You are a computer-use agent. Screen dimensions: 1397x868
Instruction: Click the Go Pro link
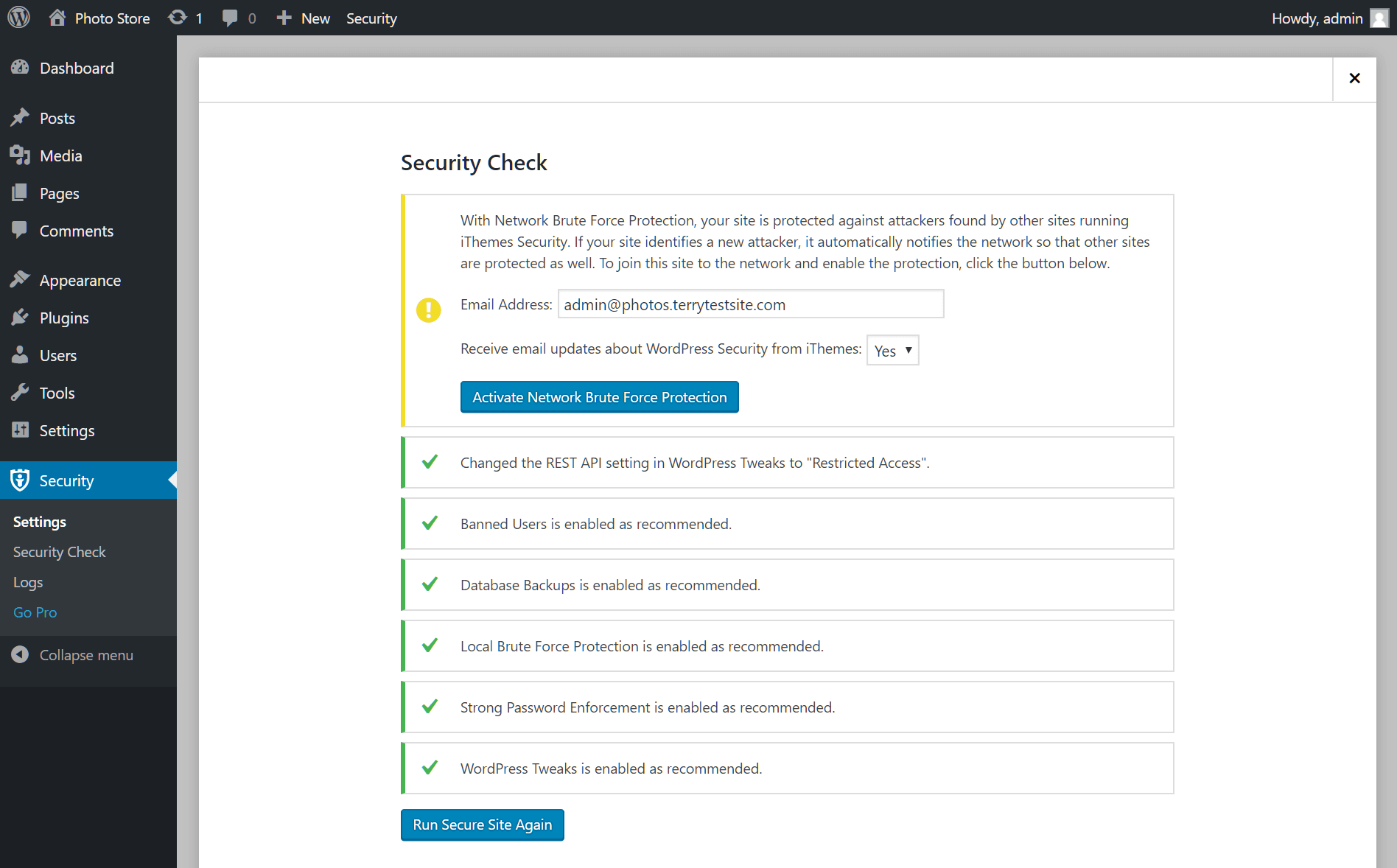[x=35, y=612]
